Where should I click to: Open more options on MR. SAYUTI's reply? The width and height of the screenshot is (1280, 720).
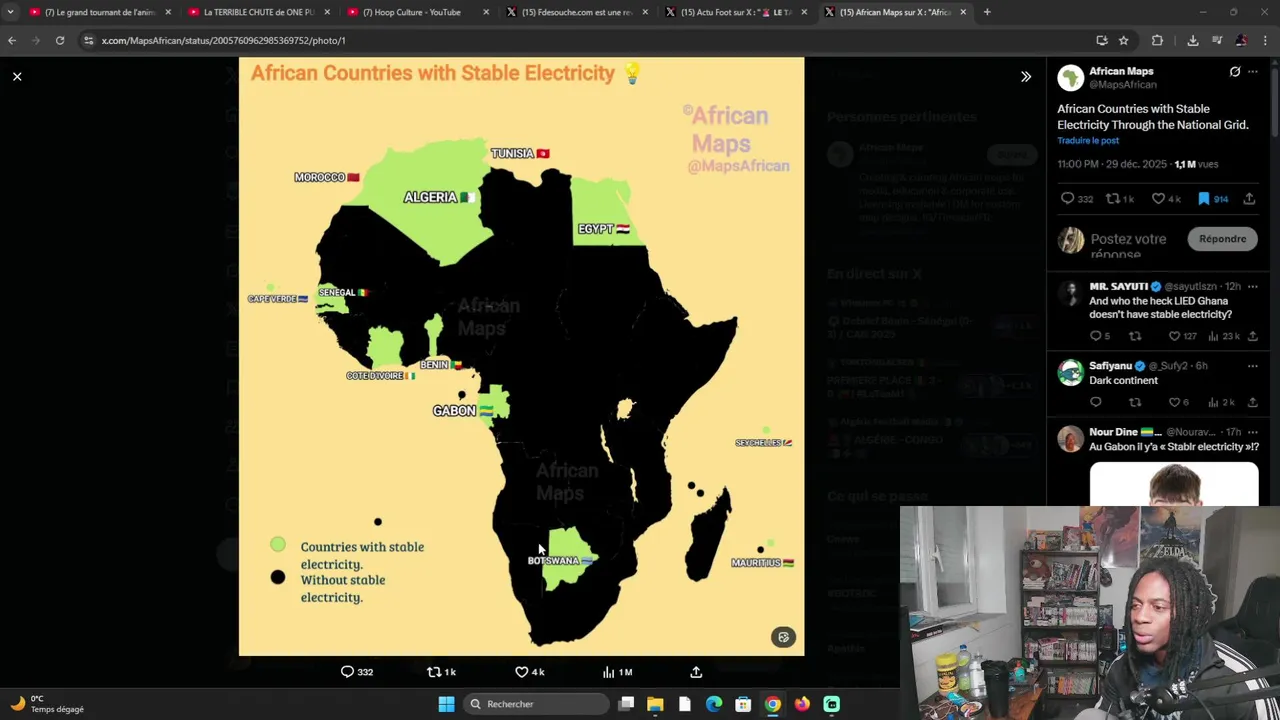click(x=1253, y=287)
